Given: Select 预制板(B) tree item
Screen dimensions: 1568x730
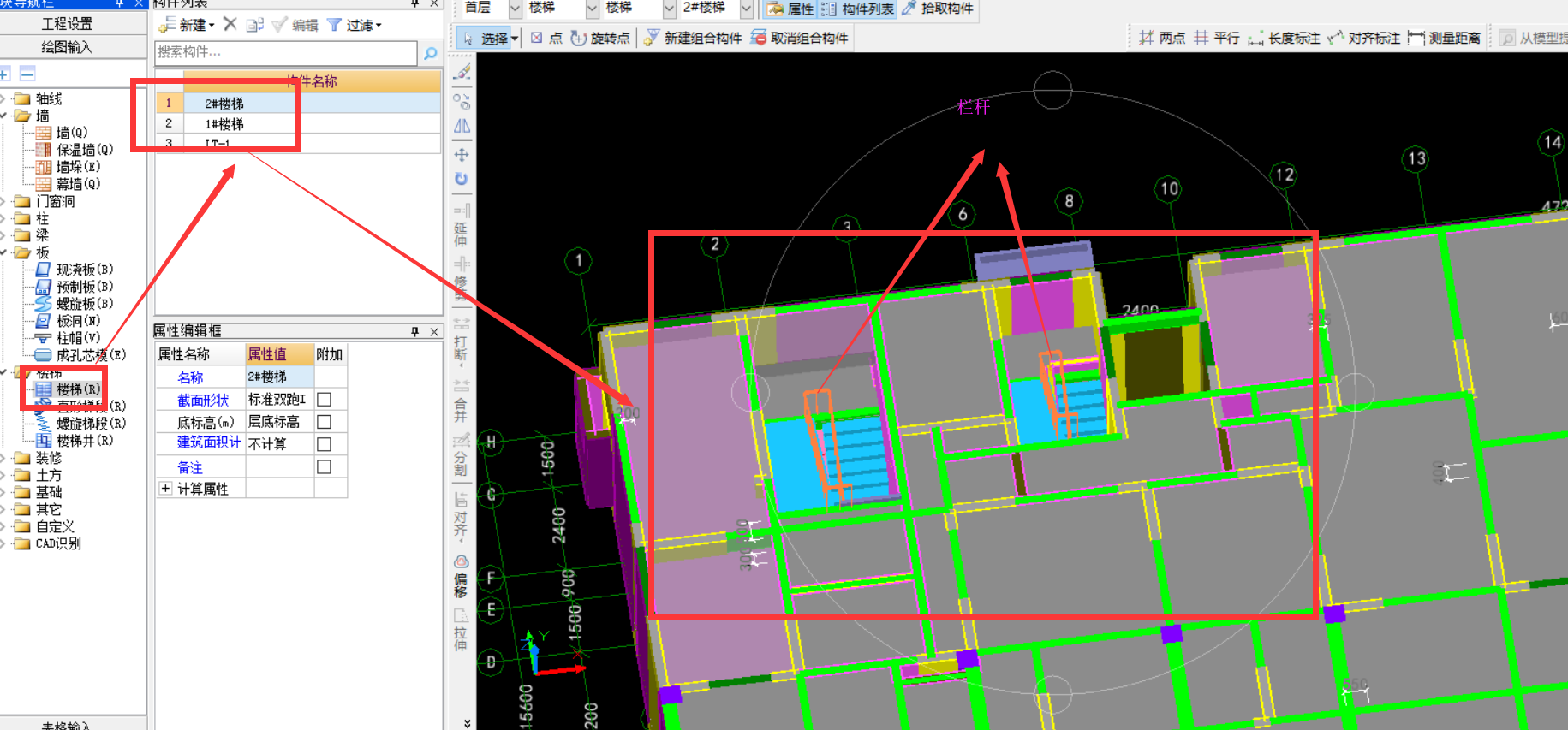Looking at the screenshot, I should 75,287.
